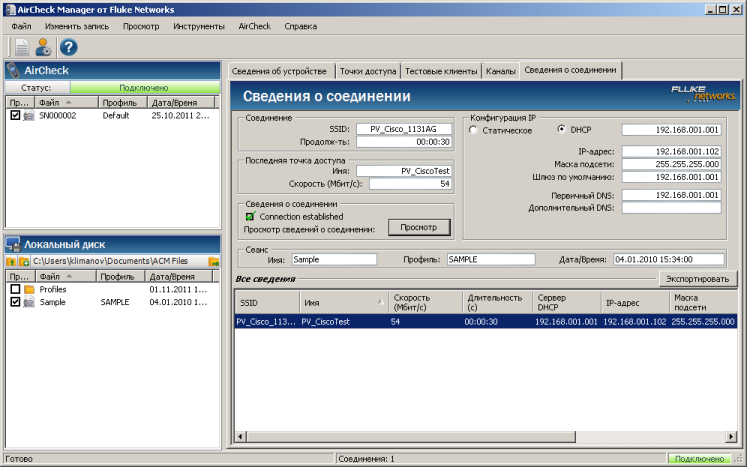
Task: Click the left arrow of horizontal scrollbar
Action: point(241,436)
